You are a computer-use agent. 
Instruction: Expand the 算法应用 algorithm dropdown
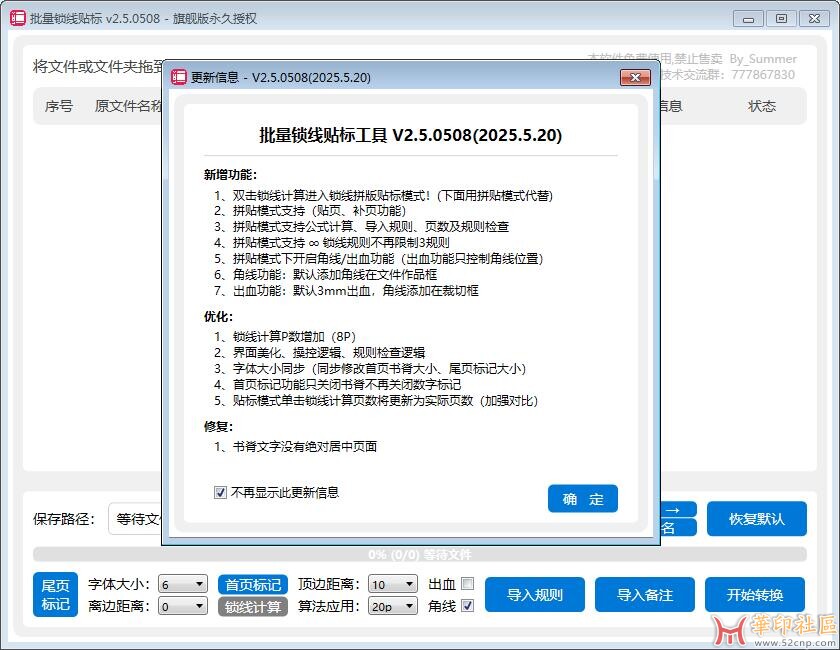tap(392, 606)
